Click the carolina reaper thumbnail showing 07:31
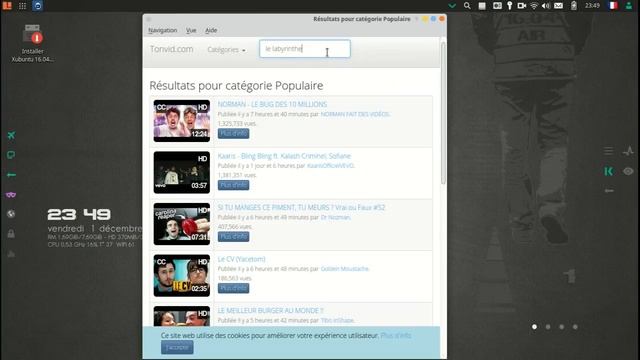 [182, 224]
